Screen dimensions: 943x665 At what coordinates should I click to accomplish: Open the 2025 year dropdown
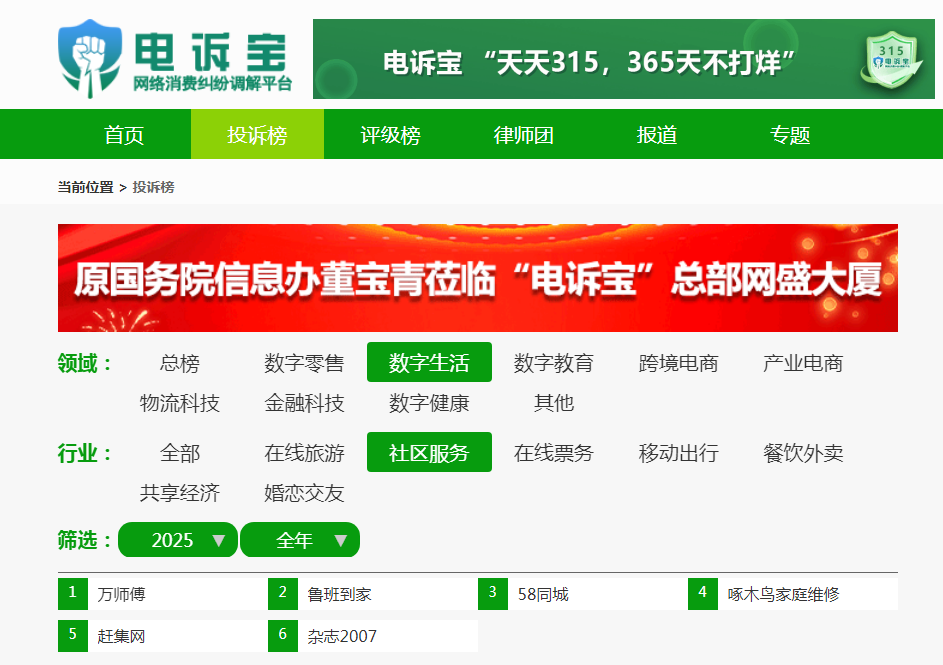178,540
